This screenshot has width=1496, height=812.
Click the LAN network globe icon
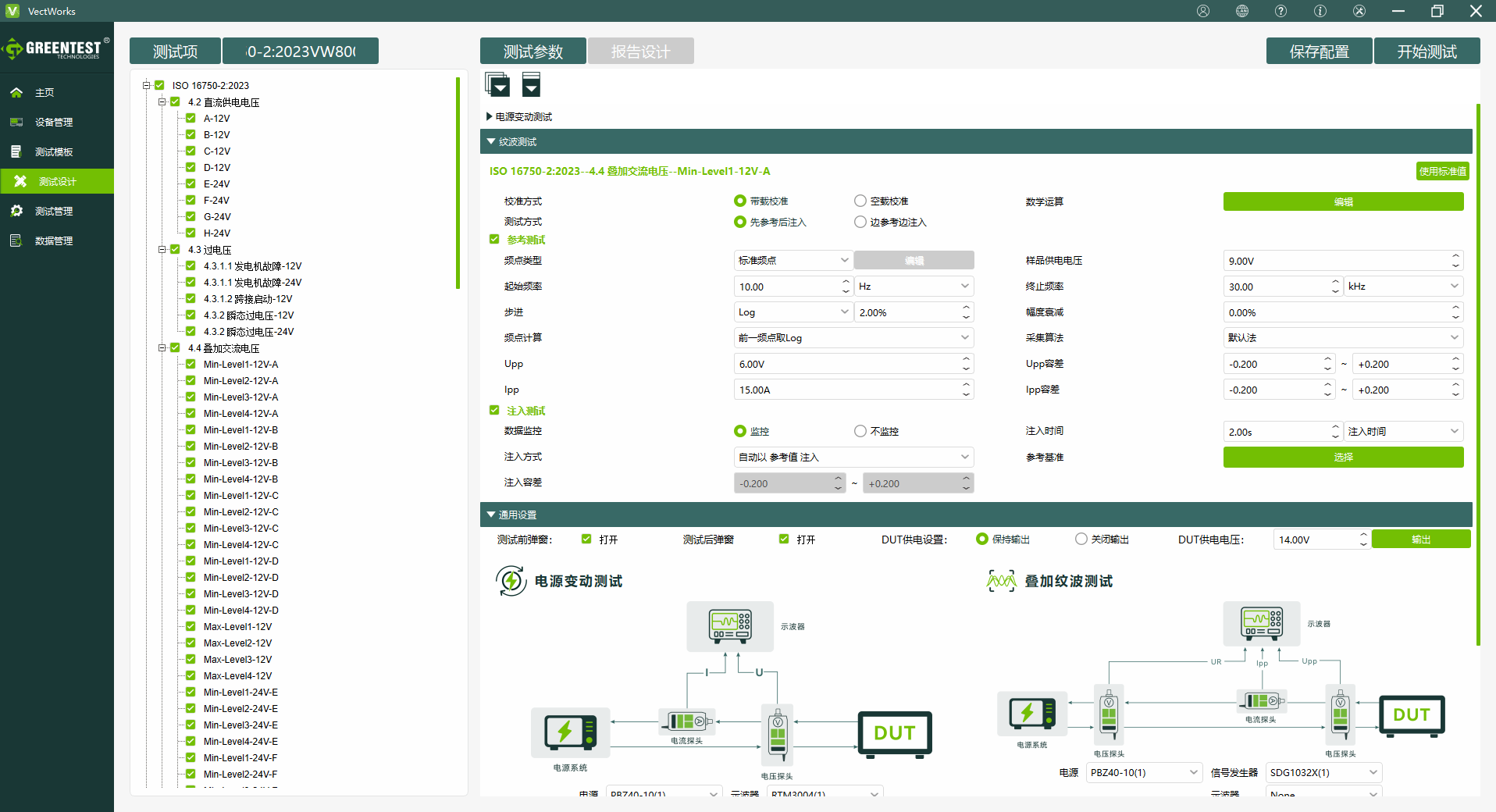[1241, 11]
